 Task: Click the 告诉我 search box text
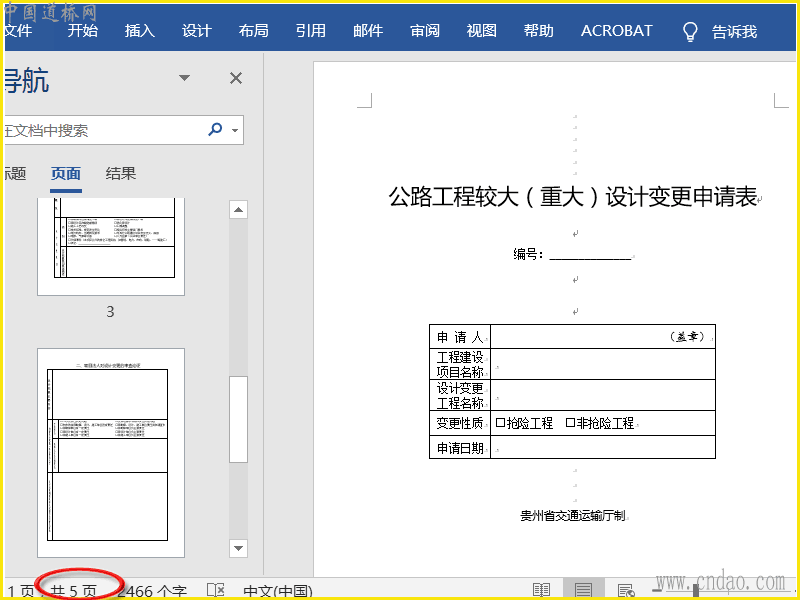(734, 32)
